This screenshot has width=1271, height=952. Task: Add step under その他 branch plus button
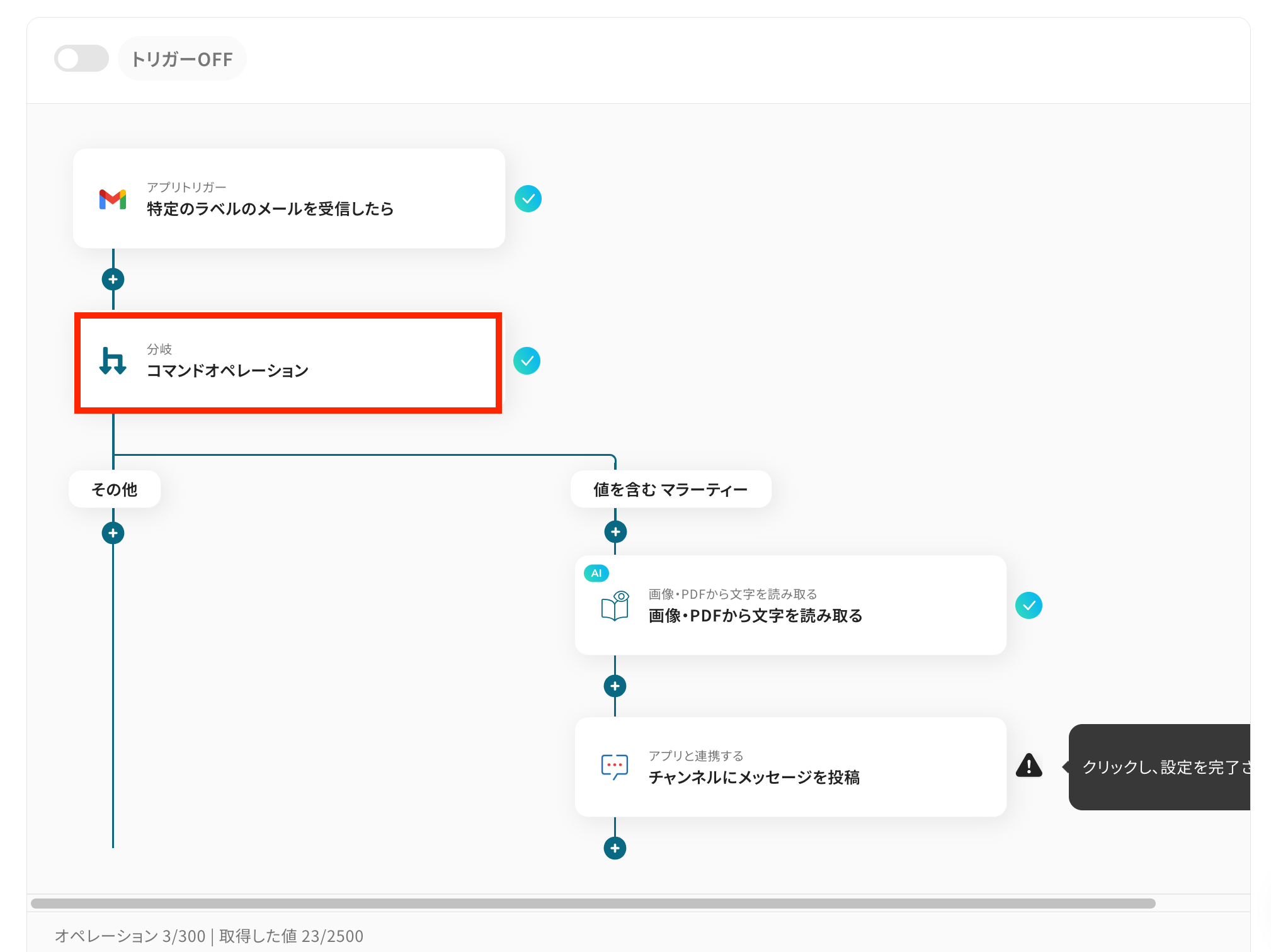[113, 533]
